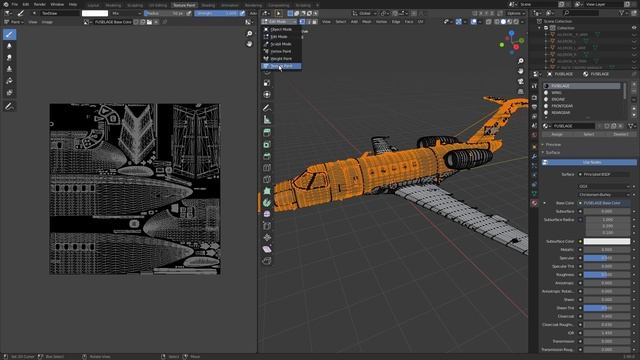The width and height of the screenshot is (640, 360).
Task: Open the Edit Mode dropdown in viewport header
Action: [x=280, y=22]
